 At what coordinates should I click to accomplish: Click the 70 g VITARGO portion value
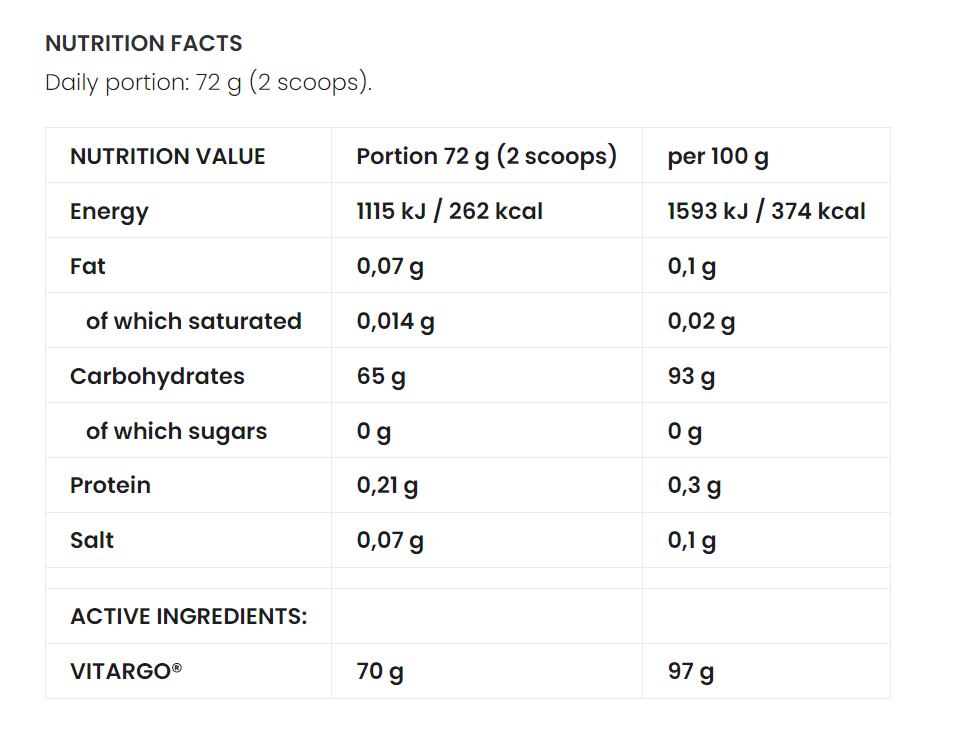click(380, 672)
